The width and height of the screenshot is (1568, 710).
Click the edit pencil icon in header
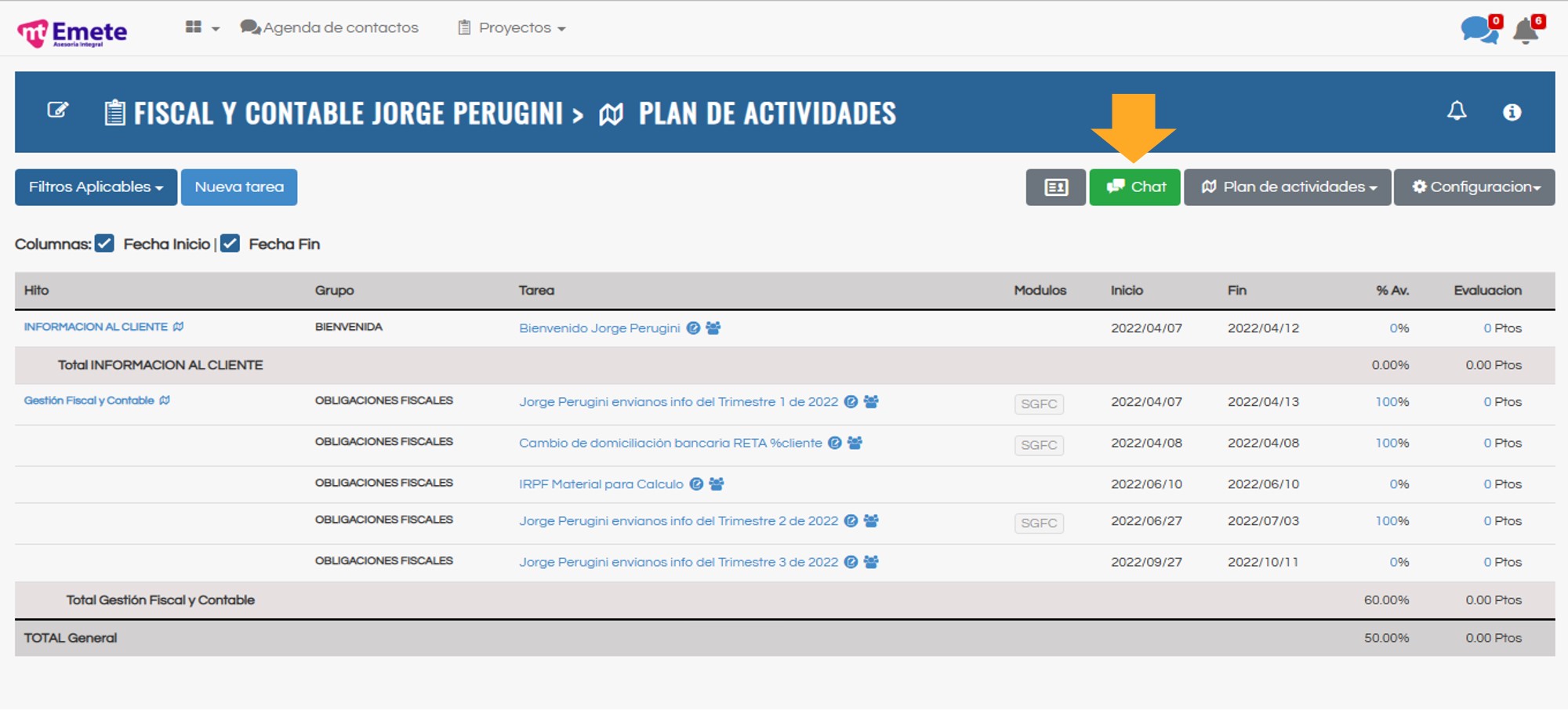point(58,110)
